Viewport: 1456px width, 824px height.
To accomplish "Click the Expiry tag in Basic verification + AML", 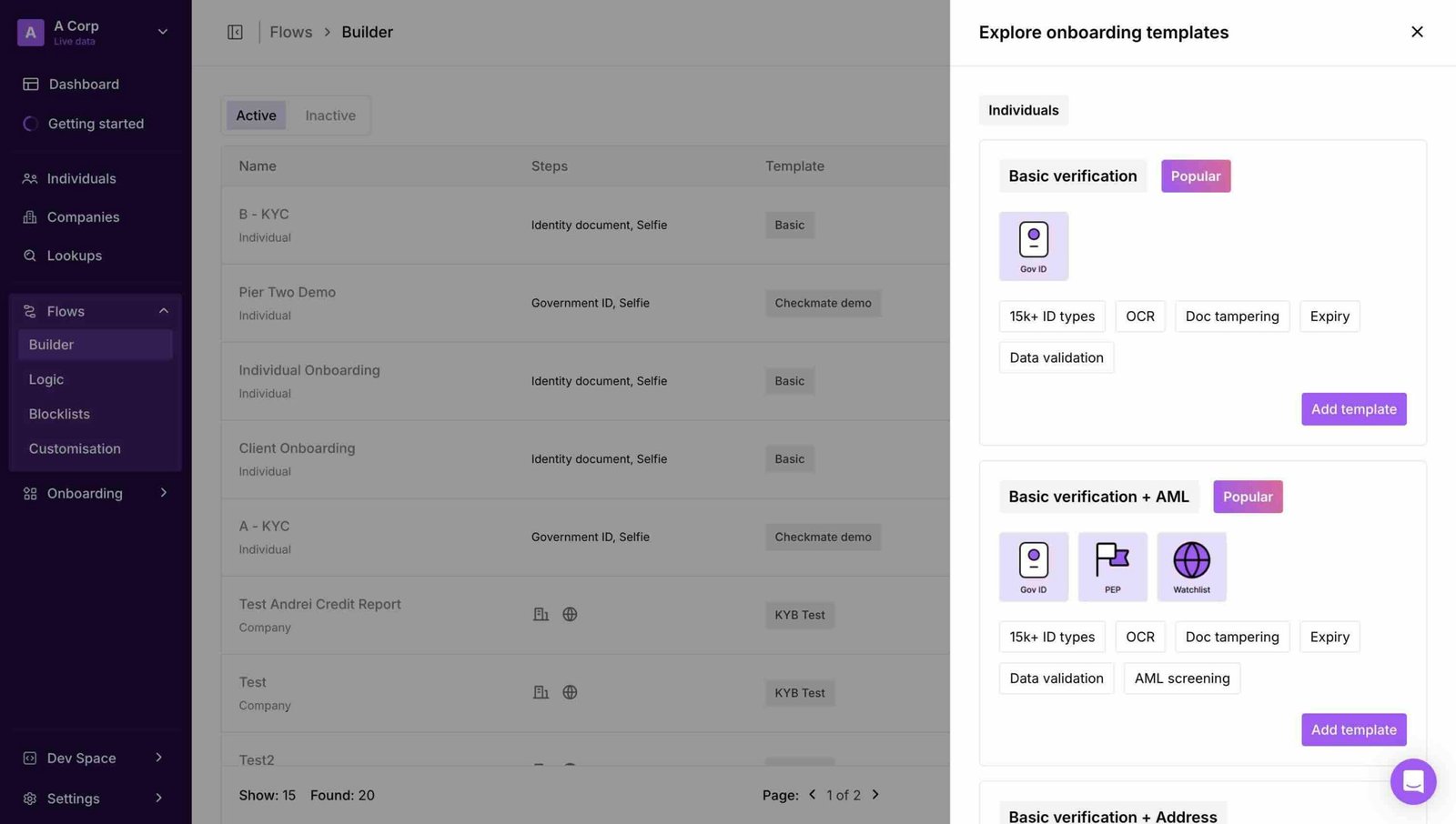I will click(x=1330, y=637).
